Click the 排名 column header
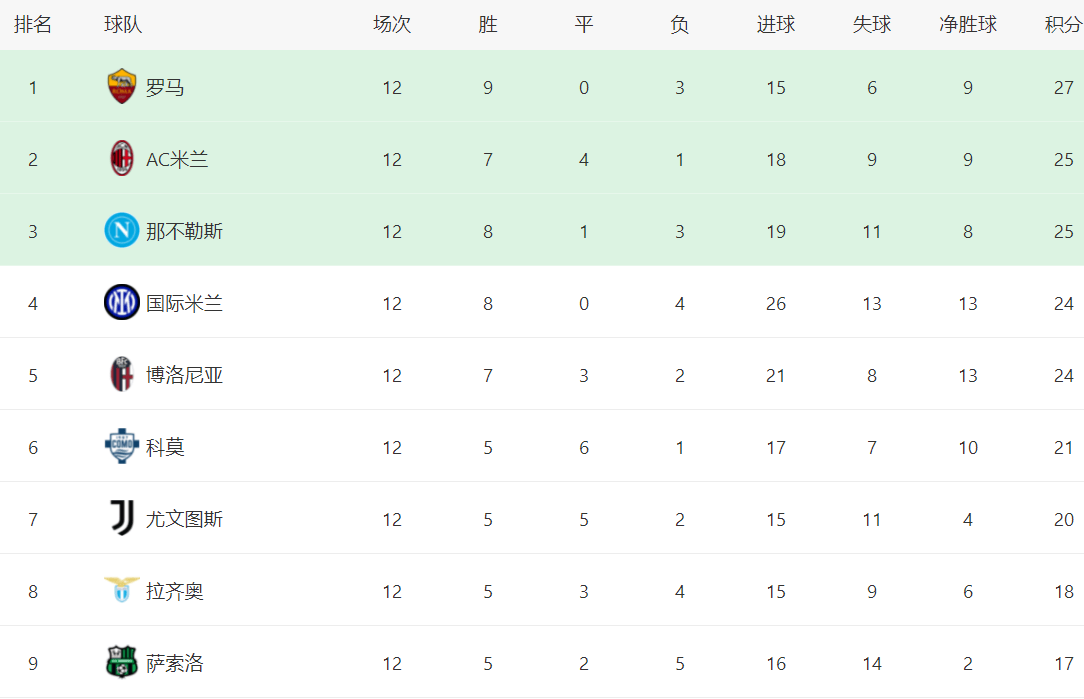The image size is (1084, 699). (33, 25)
